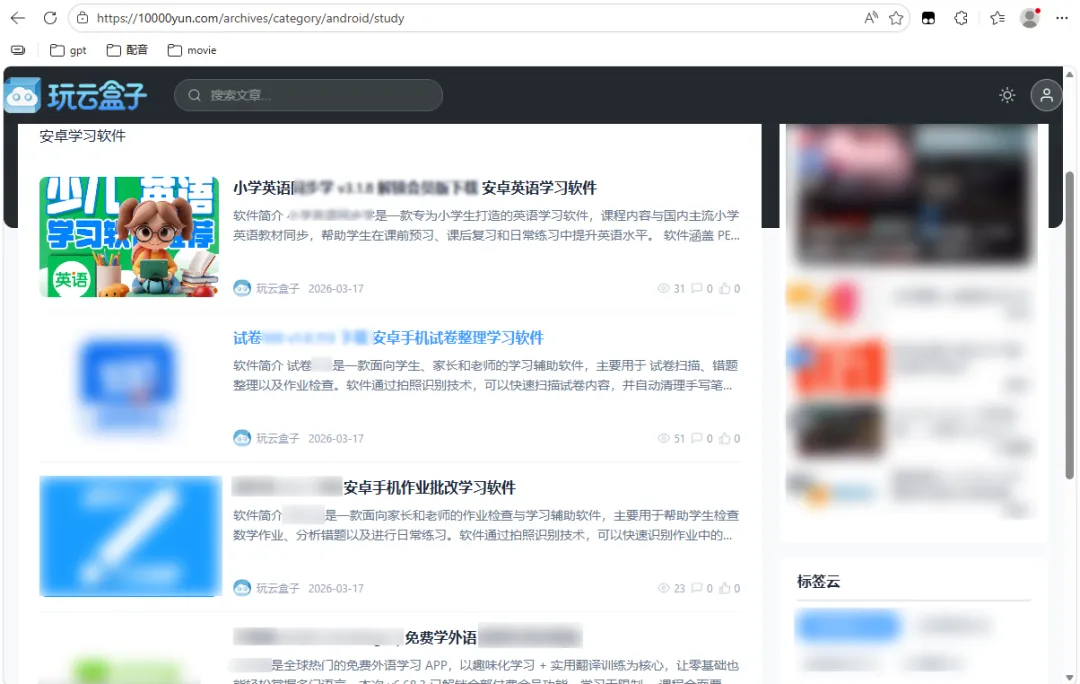Click the comment icon in the 小学英语 post
Screen dimensions: 1080x684
tap(697, 289)
